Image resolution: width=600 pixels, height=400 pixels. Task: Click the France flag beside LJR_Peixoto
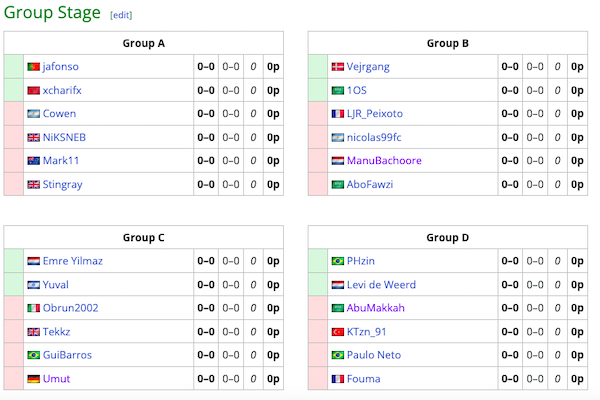click(337, 114)
